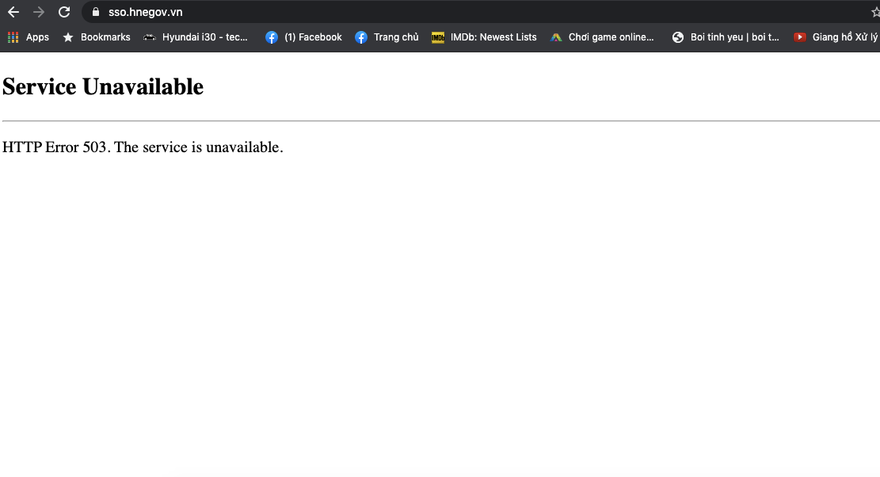Click empty address bar space right of URL

500,12
